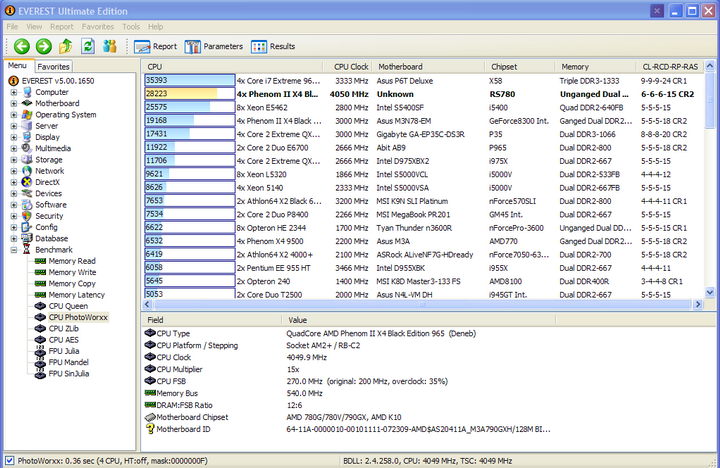
Task: Open the Tools menu
Action: pyautogui.click(x=131, y=27)
